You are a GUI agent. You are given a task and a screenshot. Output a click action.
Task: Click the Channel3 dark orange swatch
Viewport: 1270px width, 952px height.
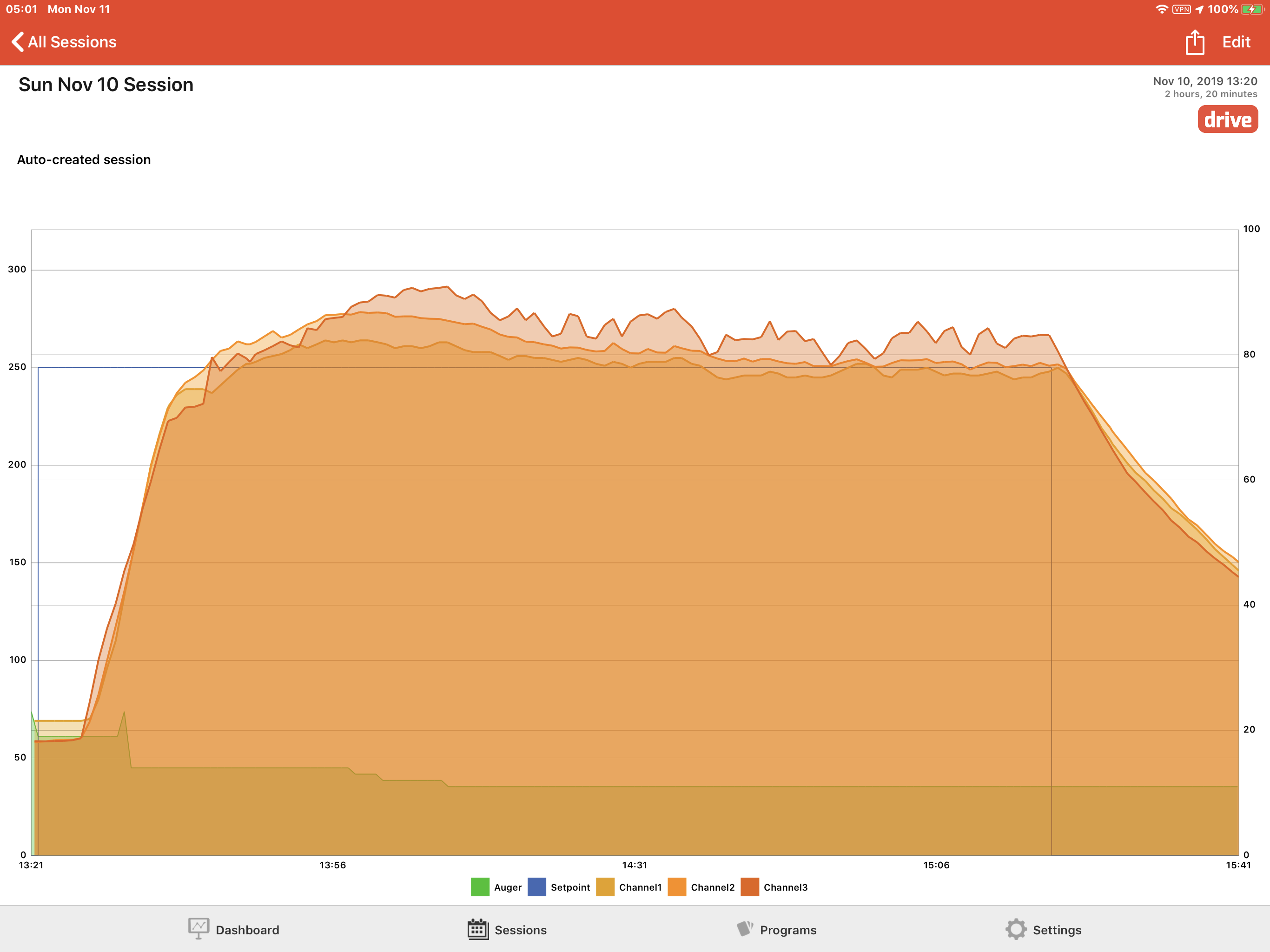tap(749, 887)
